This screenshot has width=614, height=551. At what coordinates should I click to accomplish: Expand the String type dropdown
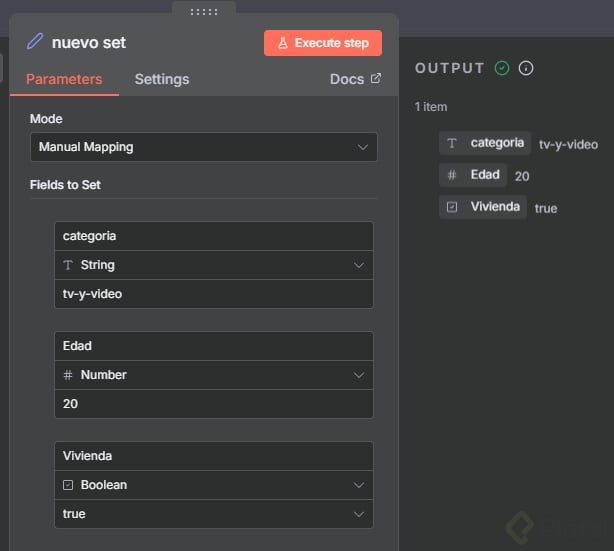point(214,265)
